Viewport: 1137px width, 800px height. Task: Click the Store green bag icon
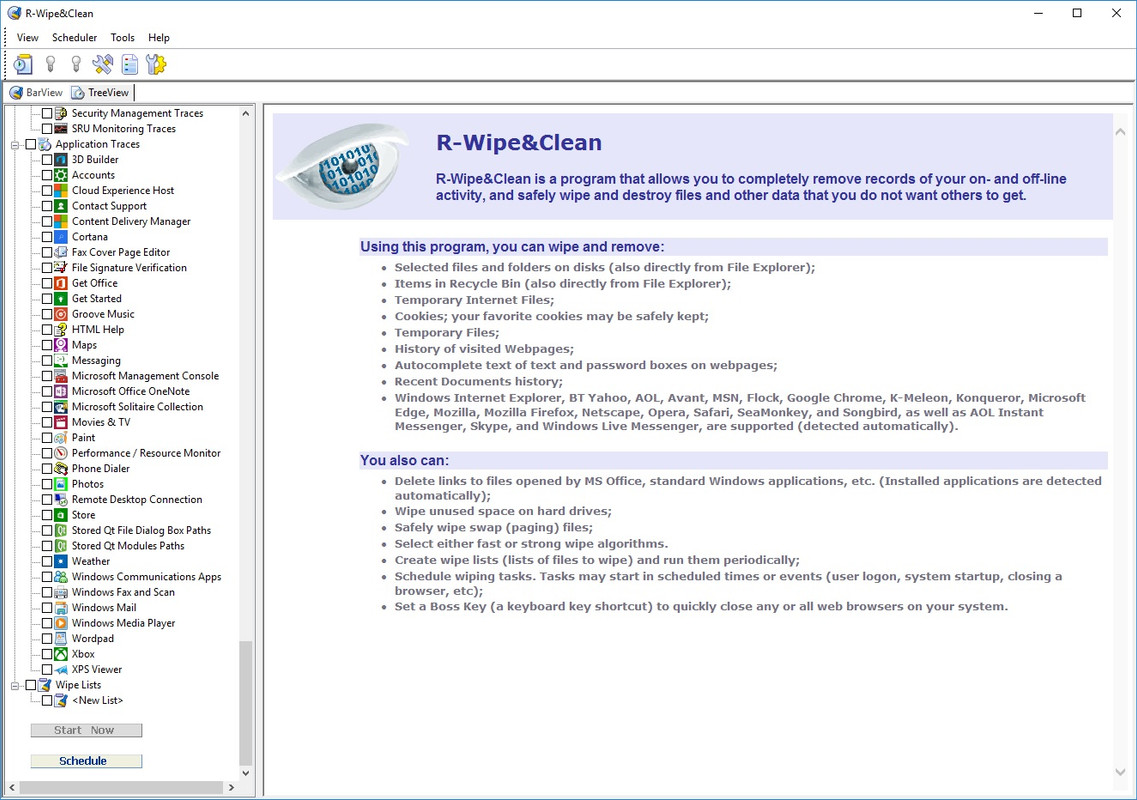[x=62, y=515]
